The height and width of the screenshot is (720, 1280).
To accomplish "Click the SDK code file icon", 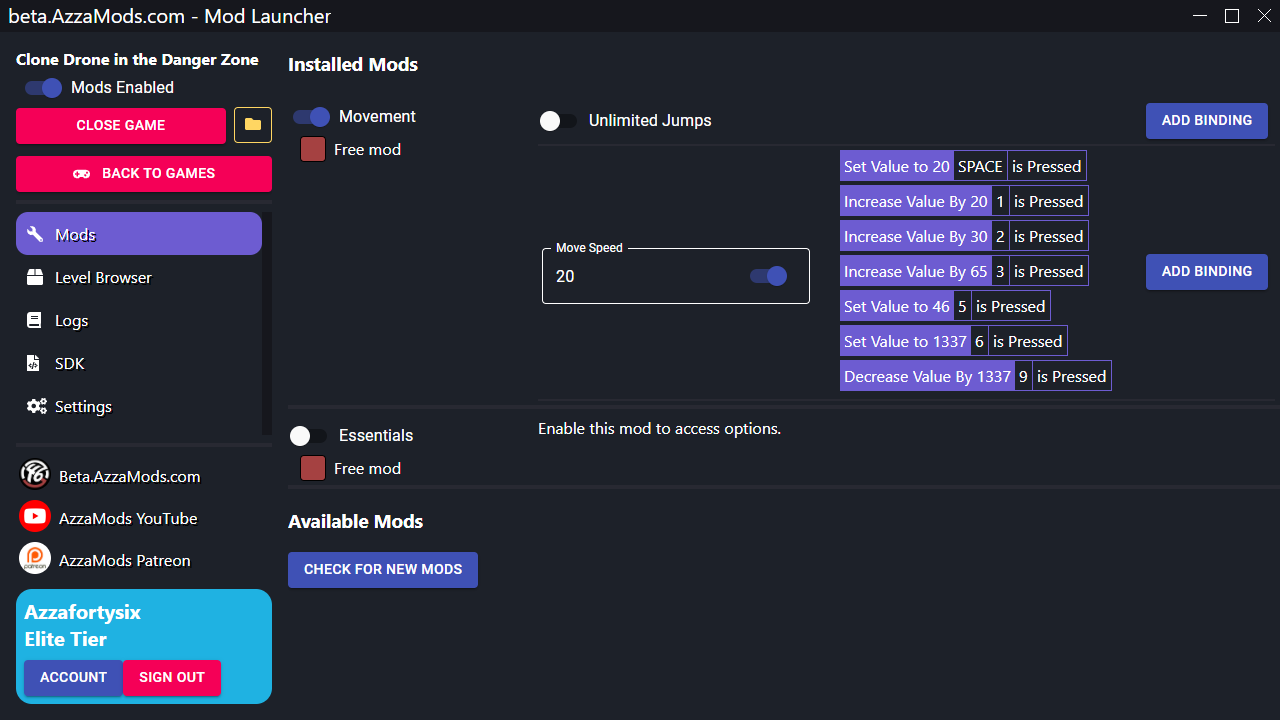I will point(35,363).
